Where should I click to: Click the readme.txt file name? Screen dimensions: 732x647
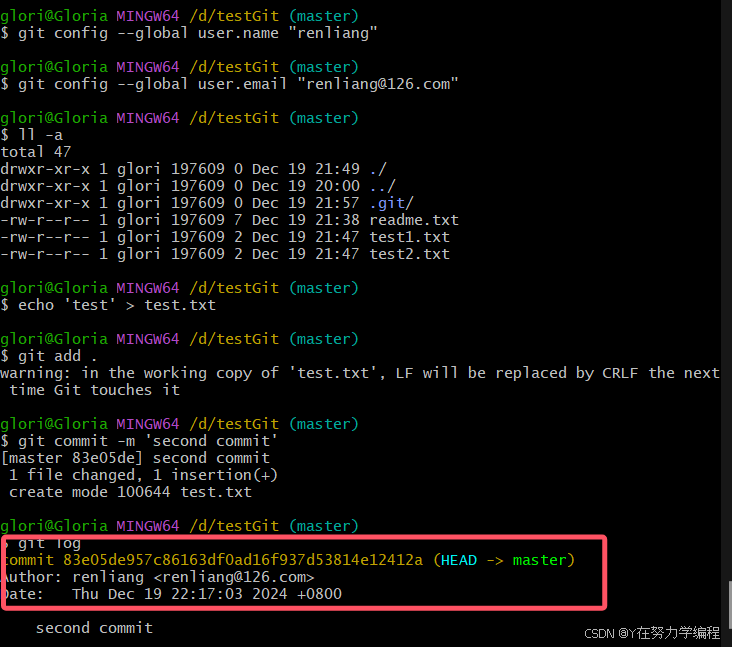point(414,220)
